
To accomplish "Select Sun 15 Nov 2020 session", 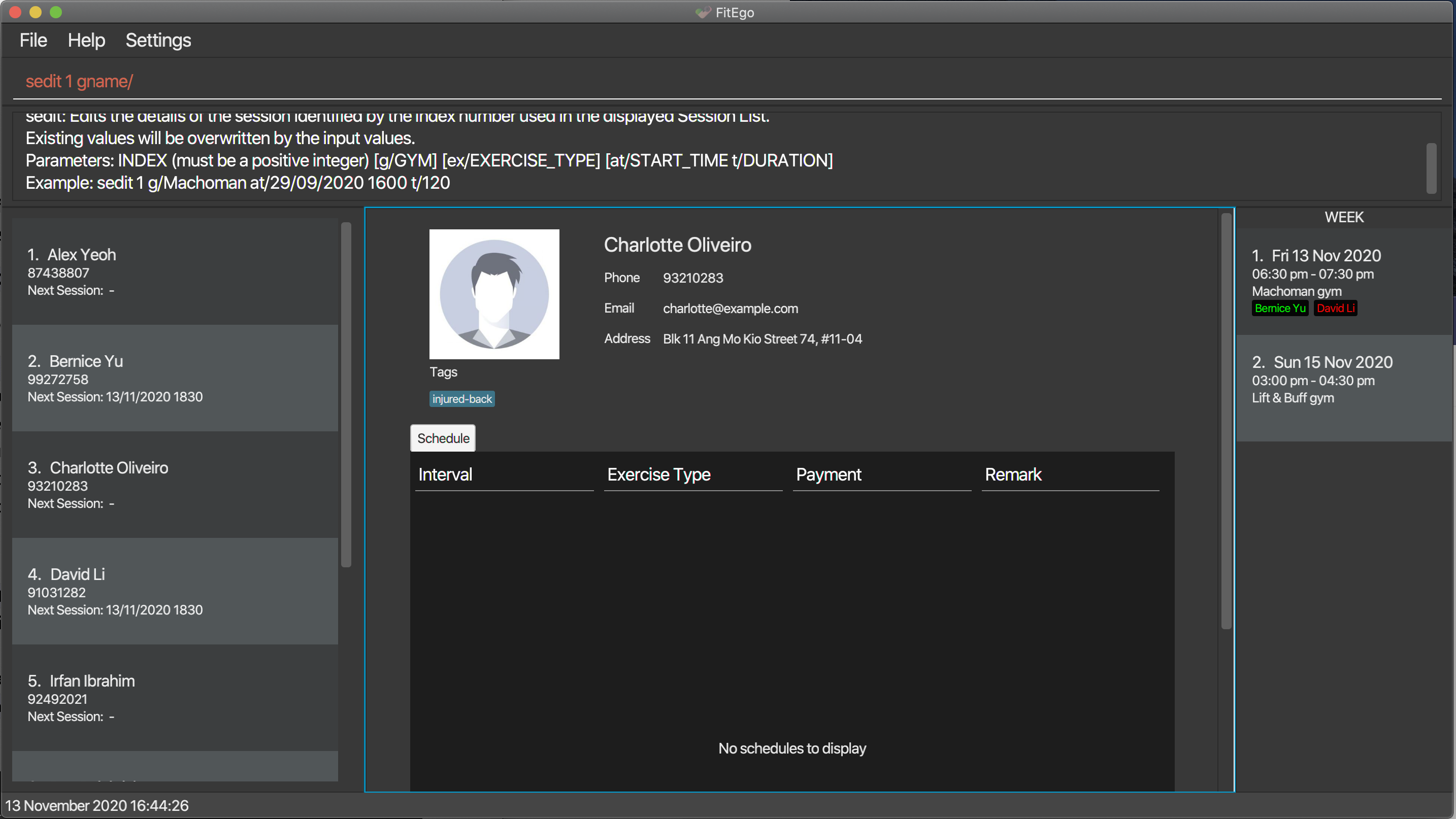I will click(x=1344, y=380).
